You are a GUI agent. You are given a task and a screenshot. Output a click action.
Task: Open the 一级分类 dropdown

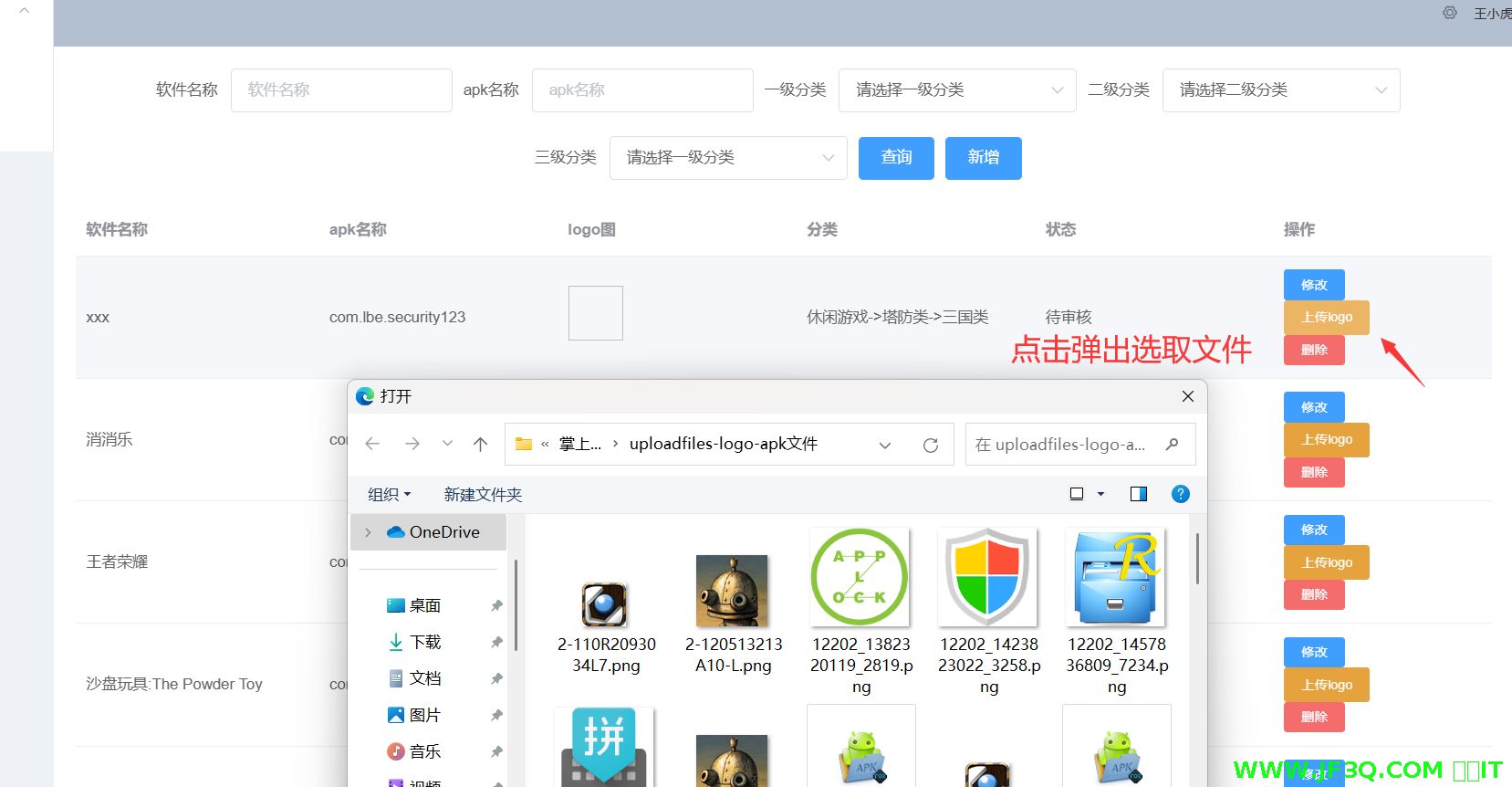click(x=957, y=90)
